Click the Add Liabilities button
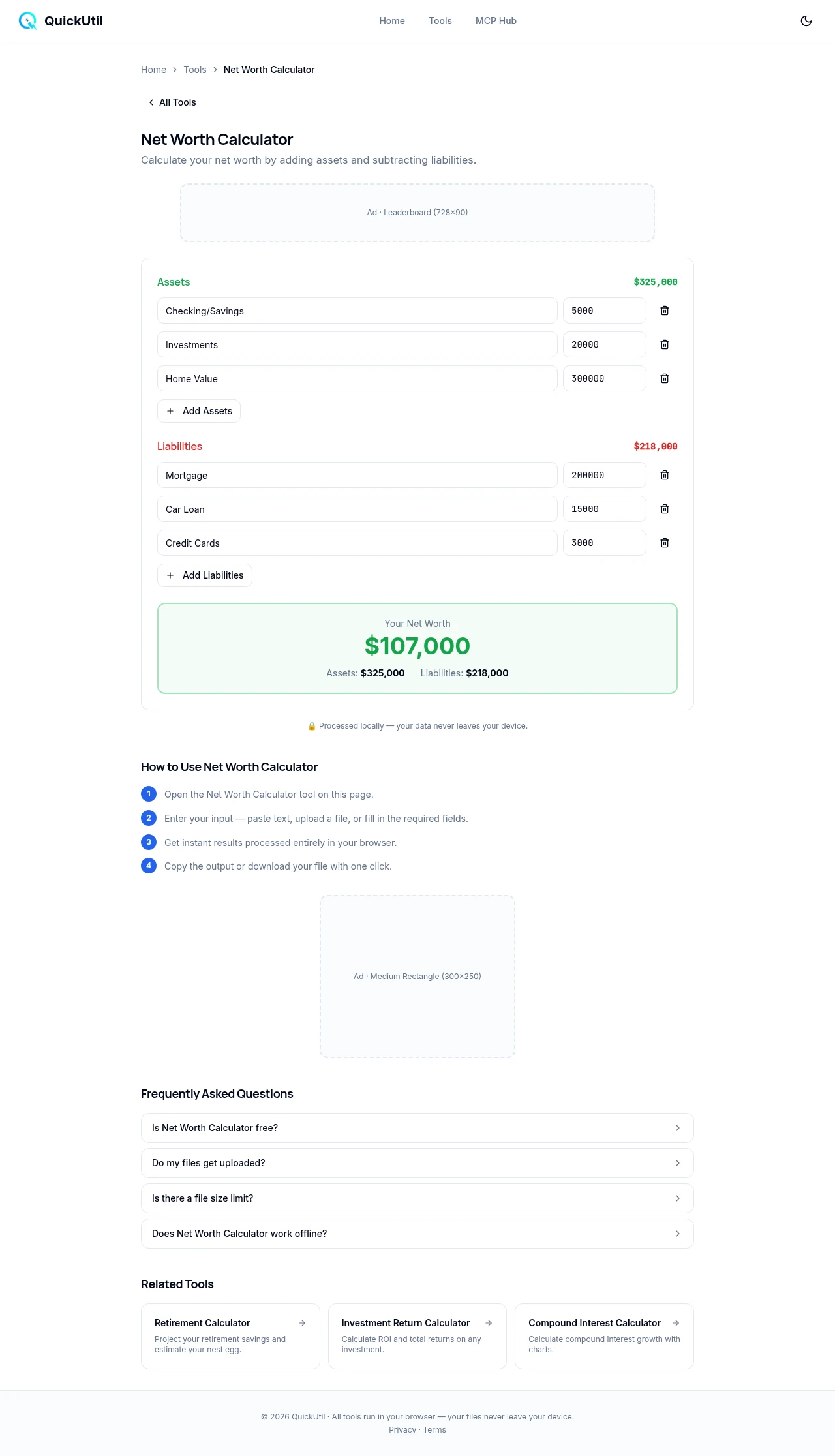 pos(205,575)
